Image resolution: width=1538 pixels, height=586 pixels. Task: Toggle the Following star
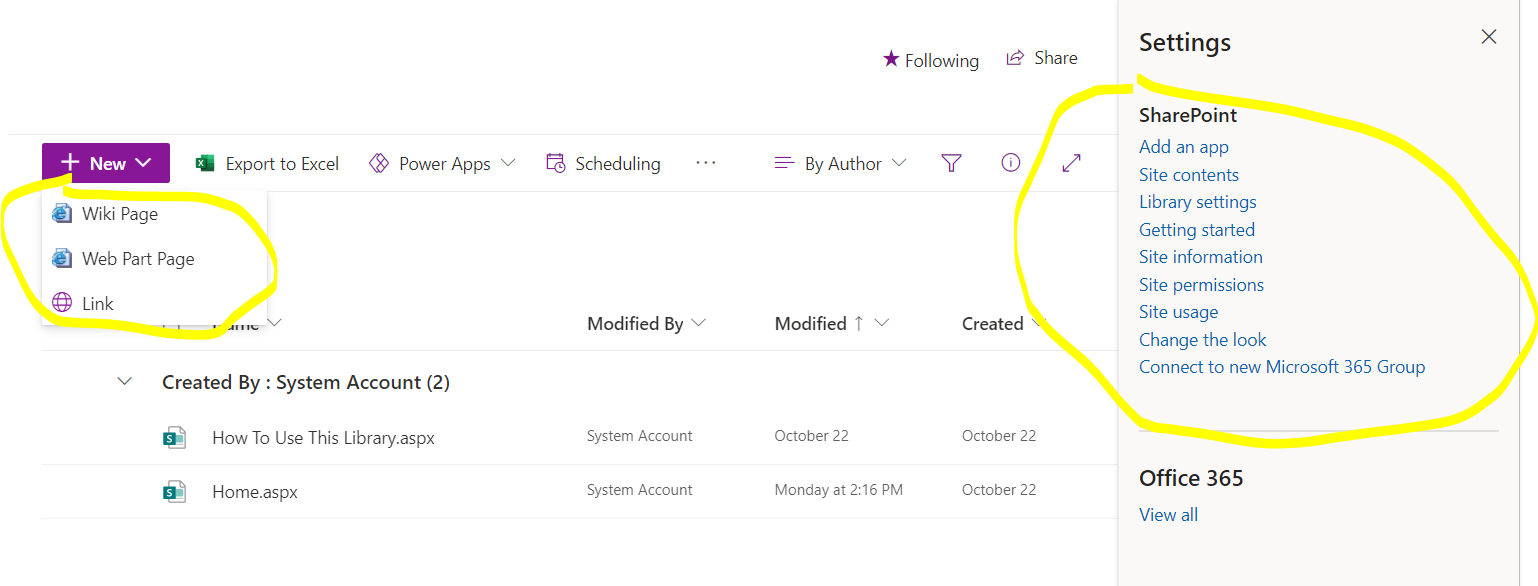click(x=890, y=59)
